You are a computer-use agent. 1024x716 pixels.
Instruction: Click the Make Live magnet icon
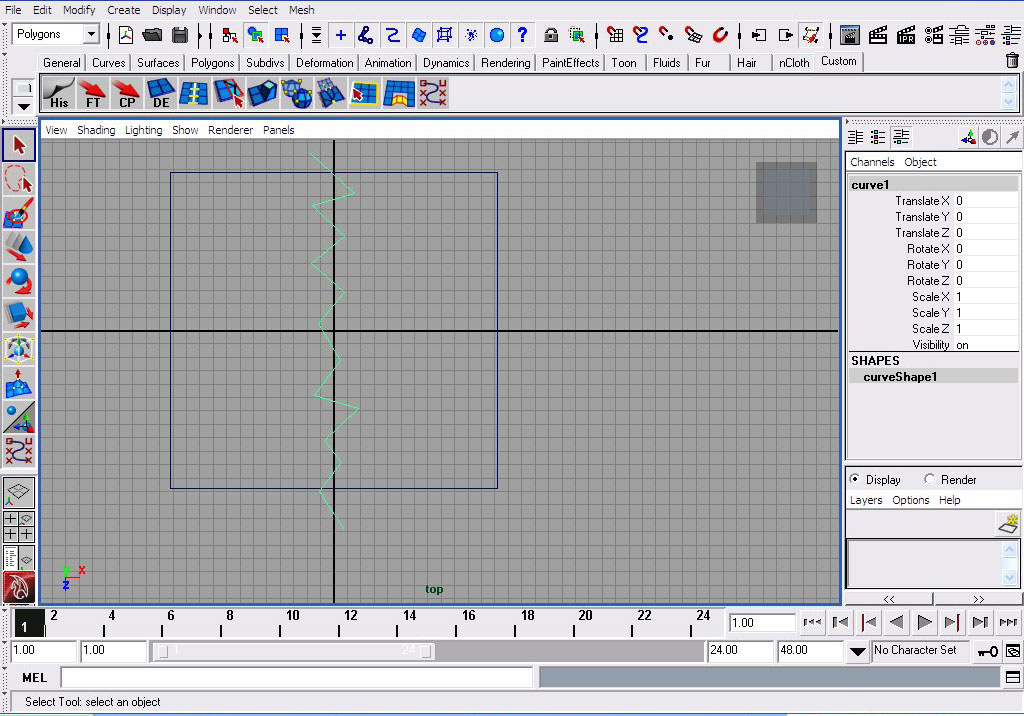[720, 35]
